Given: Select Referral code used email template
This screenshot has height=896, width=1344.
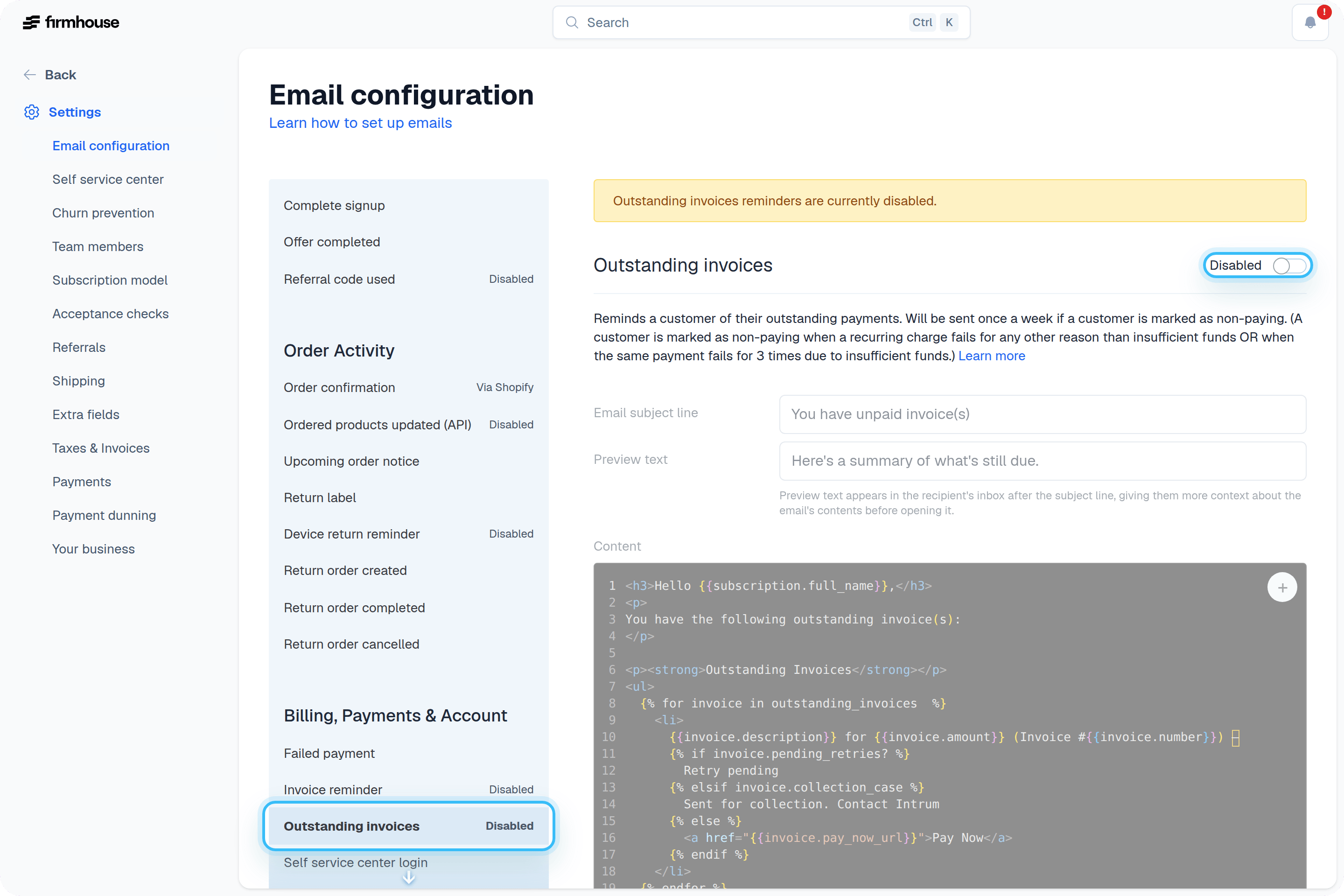Looking at the screenshot, I should (x=409, y=280).
